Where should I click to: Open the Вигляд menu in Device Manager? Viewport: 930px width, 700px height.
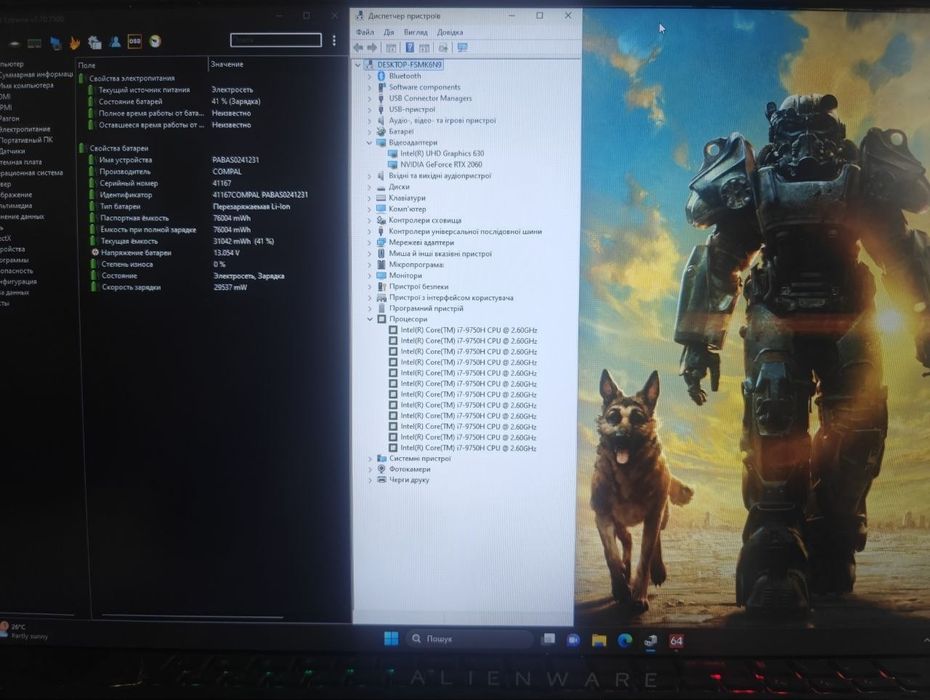[415, 32]
